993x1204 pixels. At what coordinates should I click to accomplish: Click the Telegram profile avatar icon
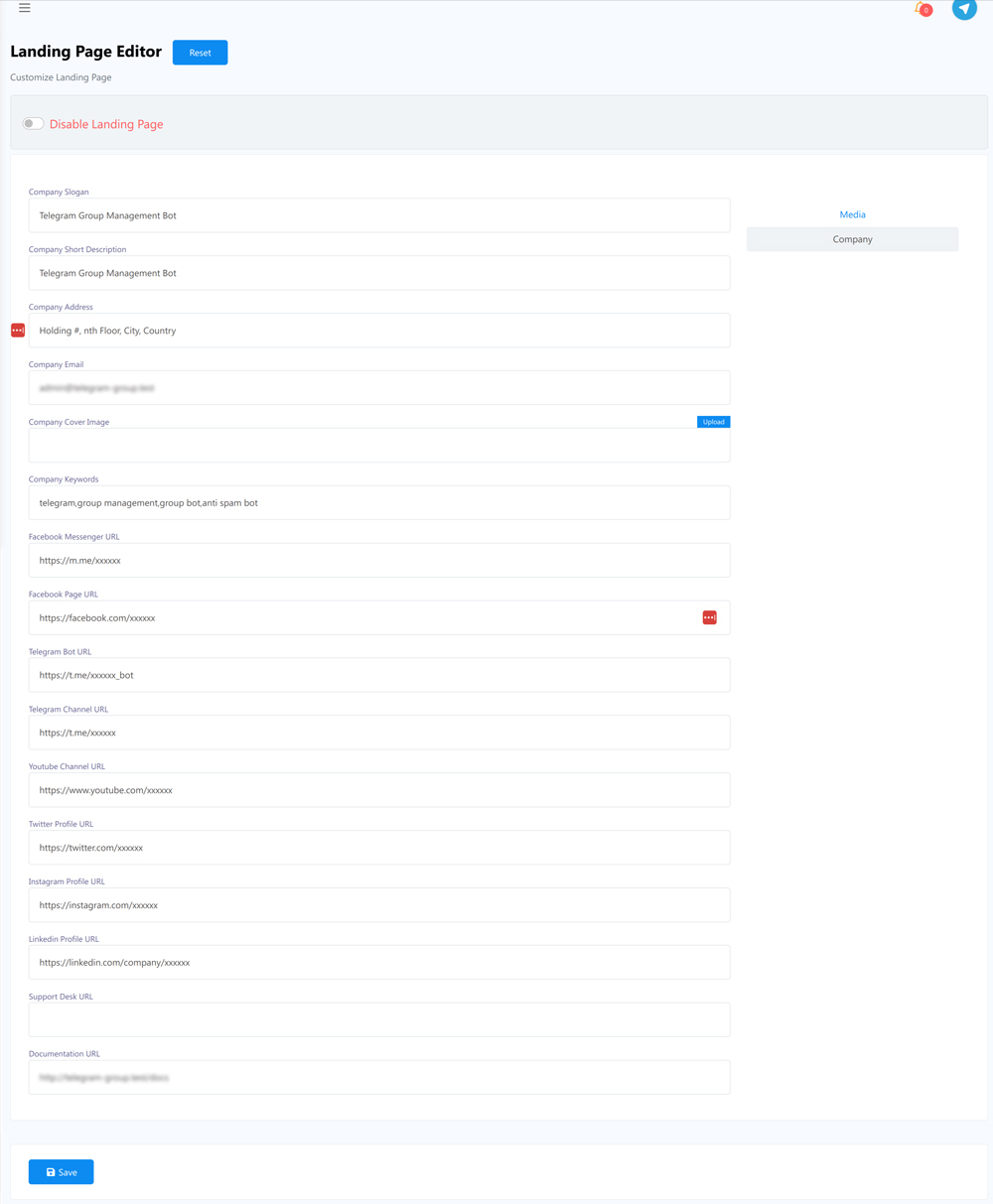pyautogui.click(x=963, y=9)
